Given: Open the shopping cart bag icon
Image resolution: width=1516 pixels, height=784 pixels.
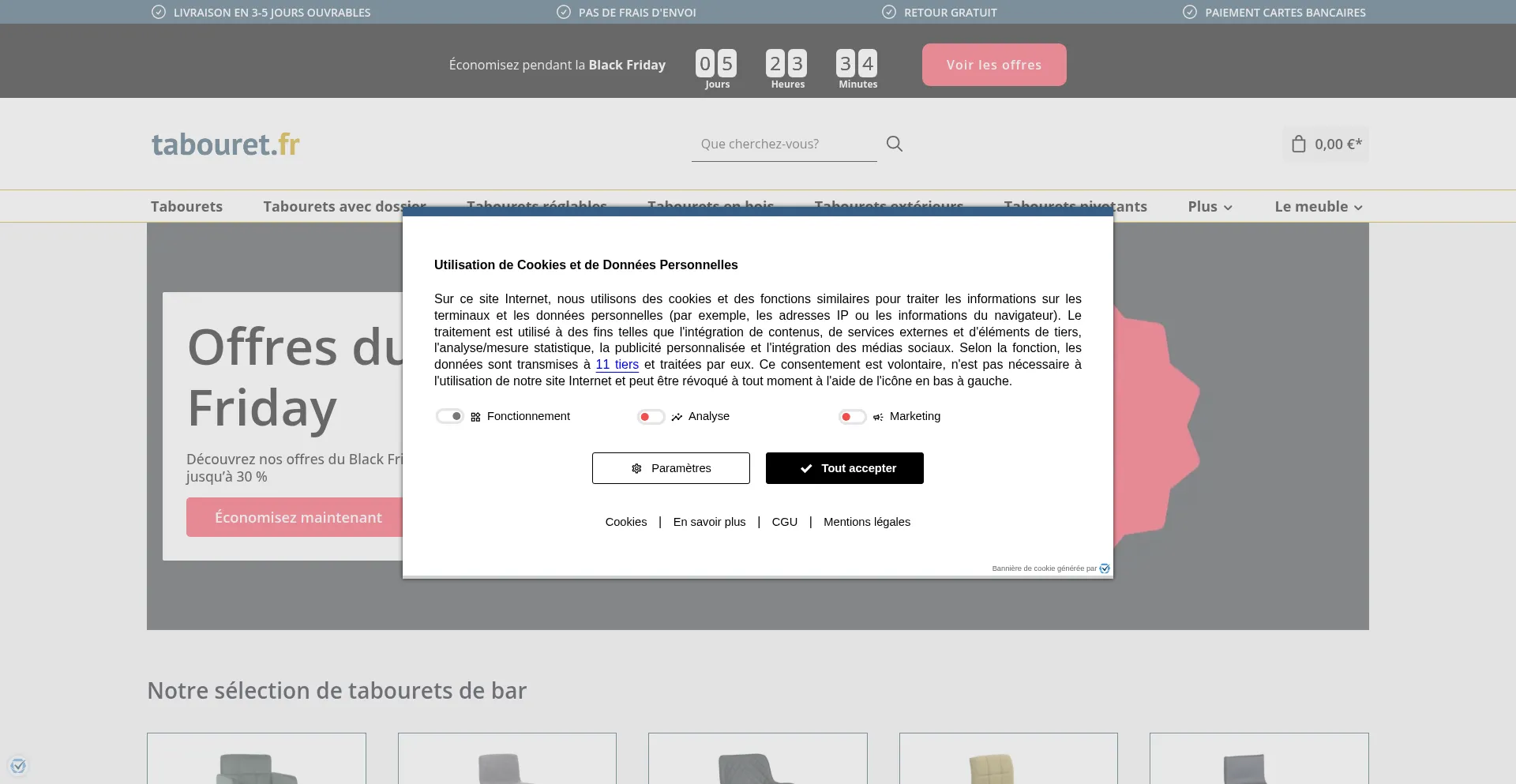Looking at the screenshot, I should (x=1298, y=144).
